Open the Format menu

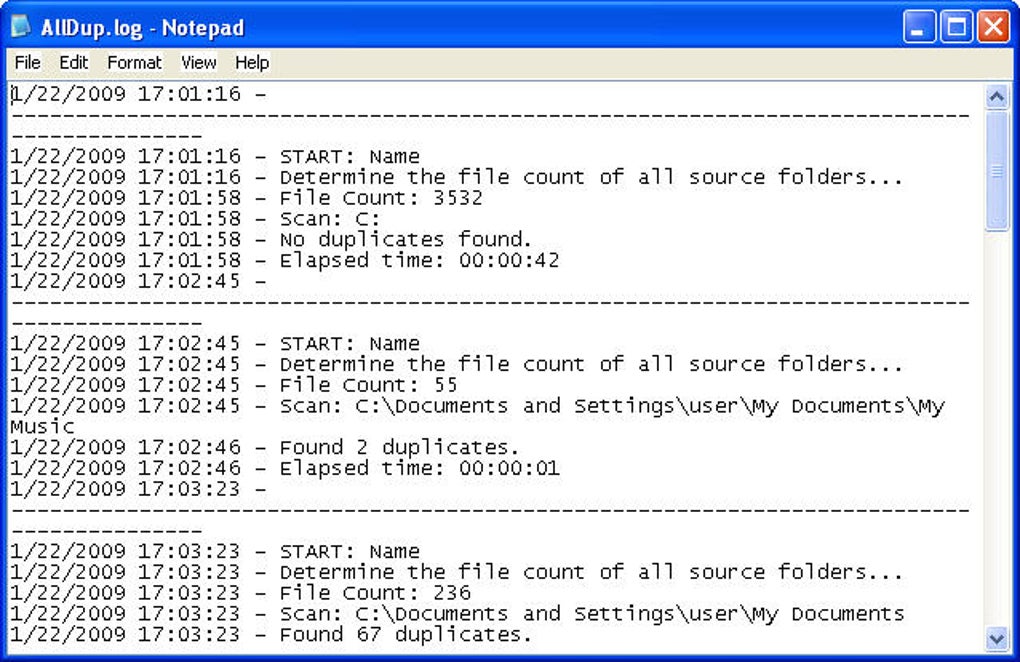click(x=134, y=63)
